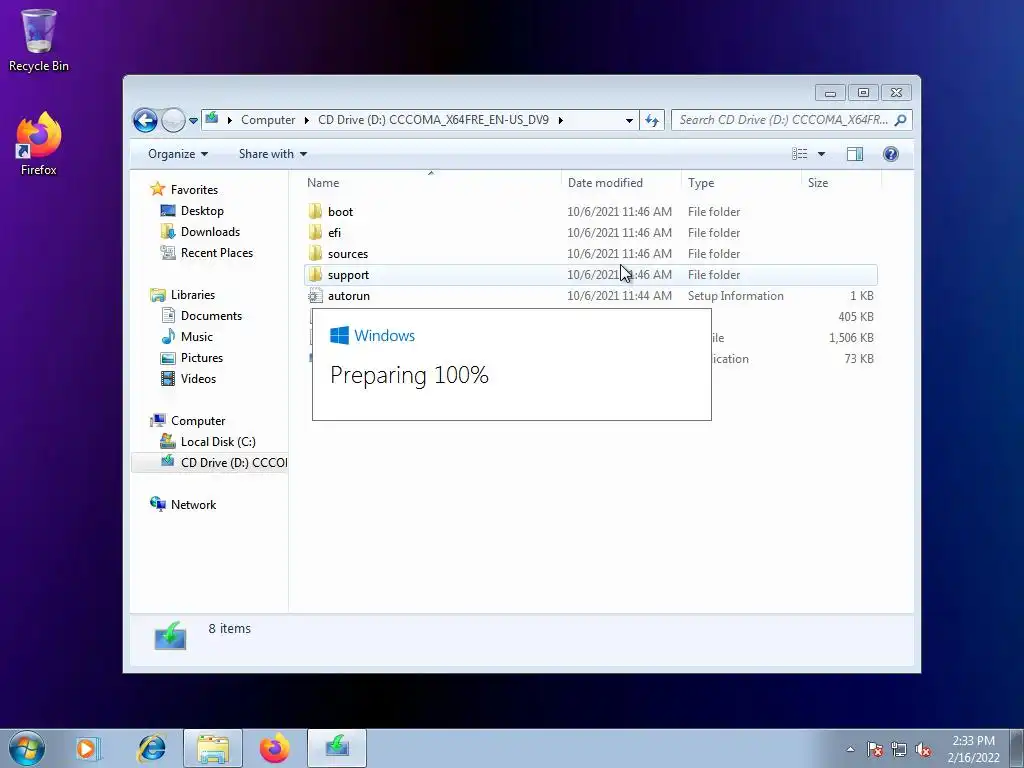Change view using the view icon button
Viewport: 1024px width, 768px height.
click(x=799, y=154)
